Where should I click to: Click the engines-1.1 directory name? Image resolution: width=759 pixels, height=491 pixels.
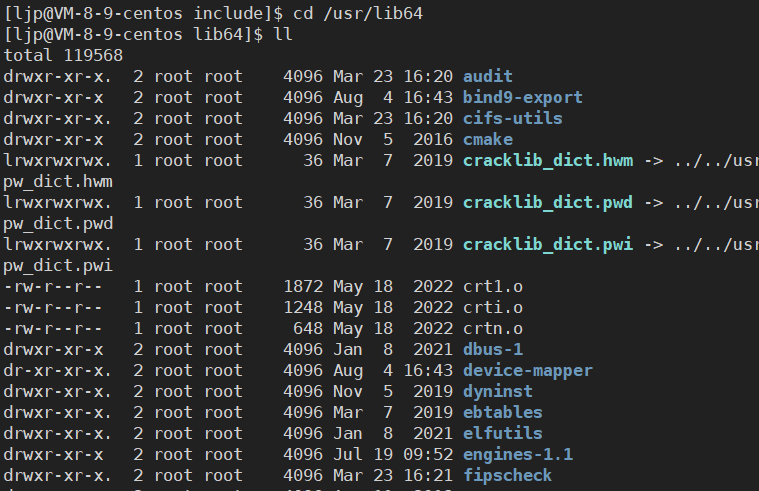pyautogui.click(x=517, y=455)
